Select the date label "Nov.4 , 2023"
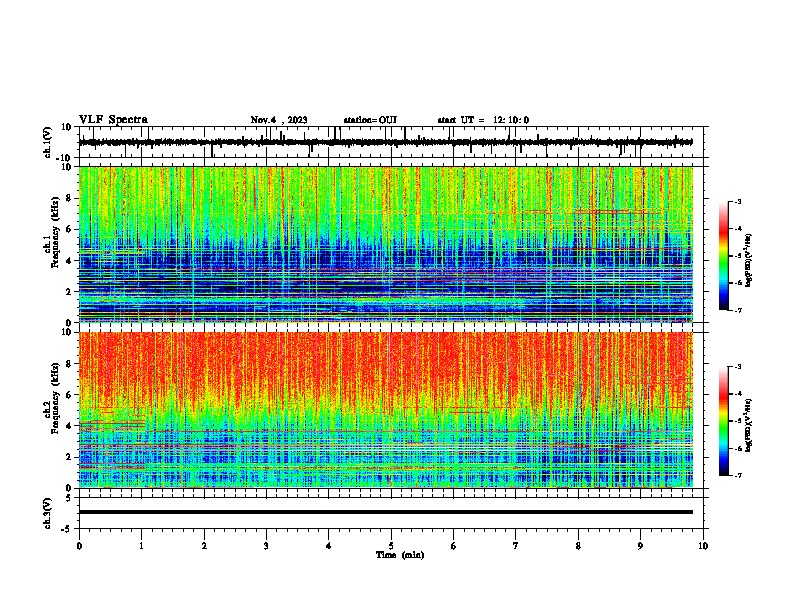 coord(279,120)
